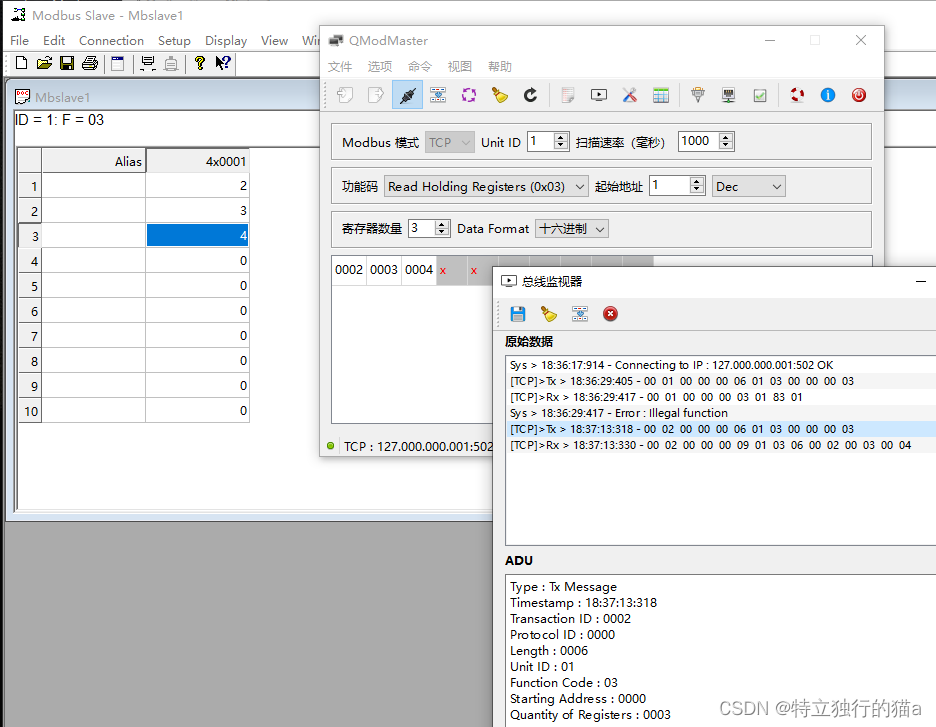Click the Open folder icon in Modbus Slave
The height and width of the screenshot is (727, 936).
click(44, 63)
